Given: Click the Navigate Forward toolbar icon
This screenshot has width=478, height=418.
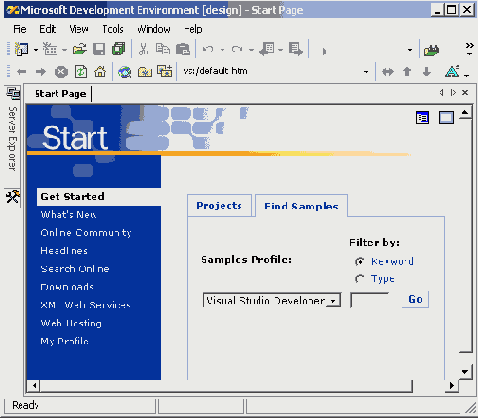Looking at the screenshot, I should pos(296,49).
